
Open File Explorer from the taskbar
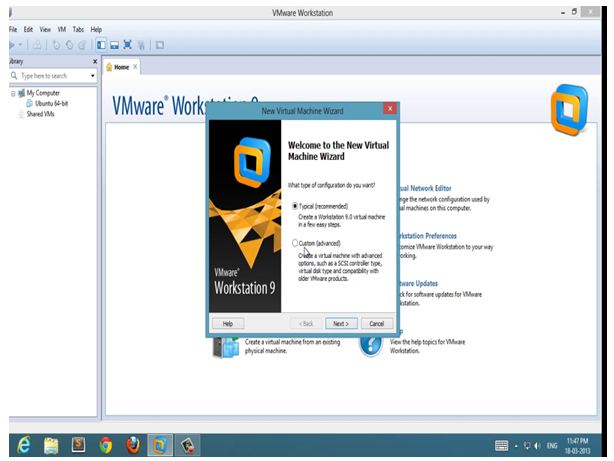[51, 446]
